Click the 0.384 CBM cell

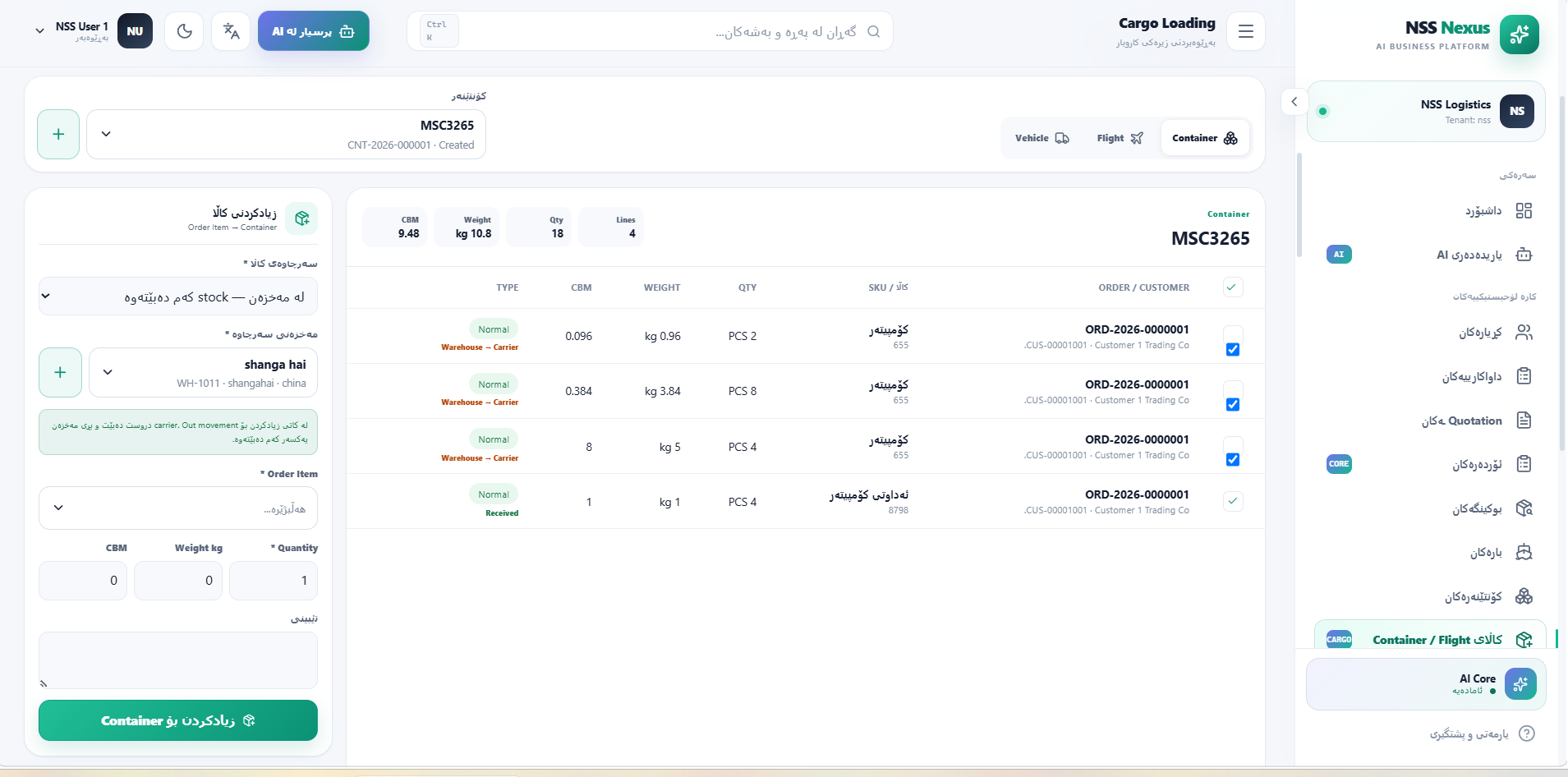578,391
